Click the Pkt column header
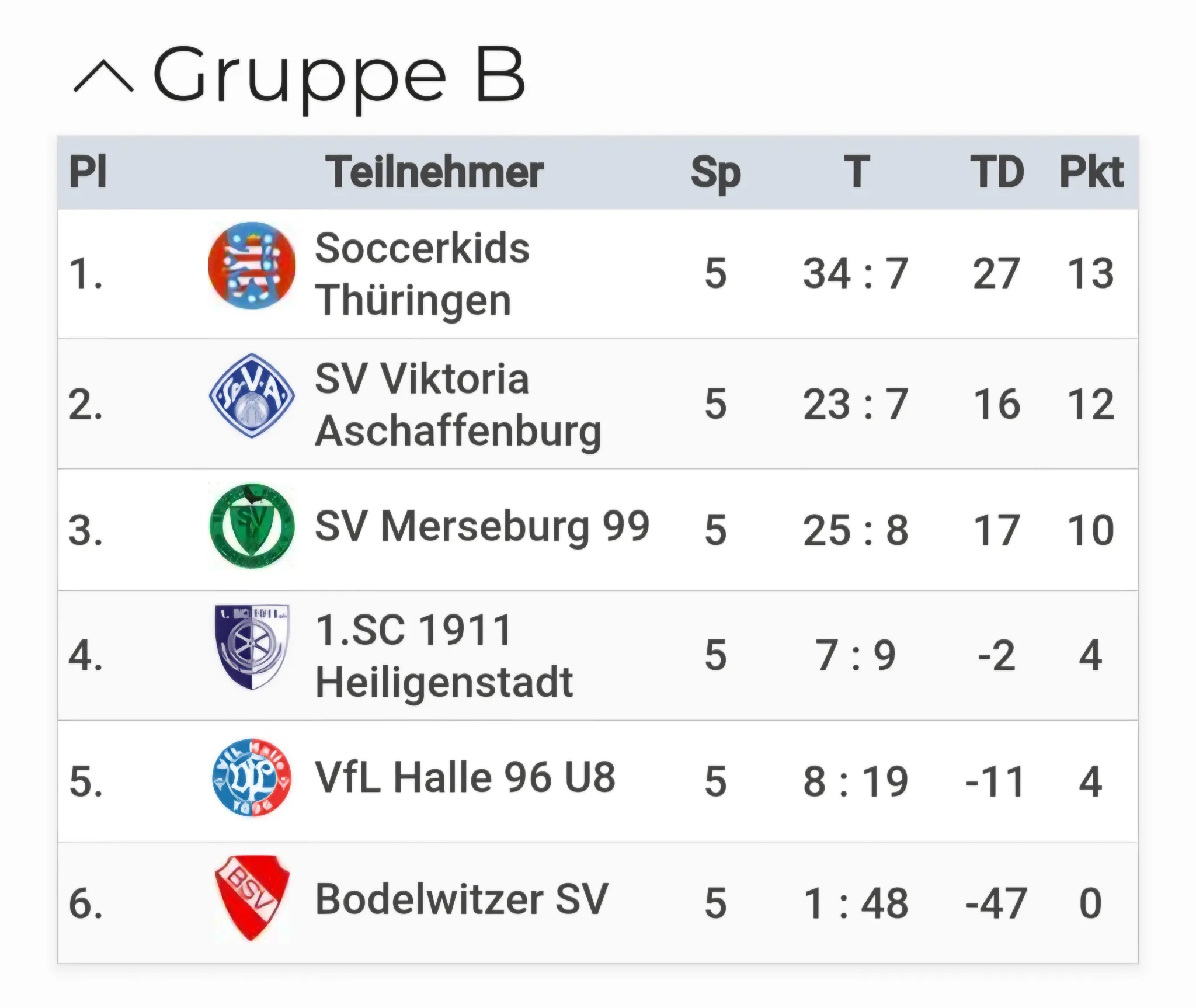Screen dimensions: 1196x1008 coord(1091,172)
